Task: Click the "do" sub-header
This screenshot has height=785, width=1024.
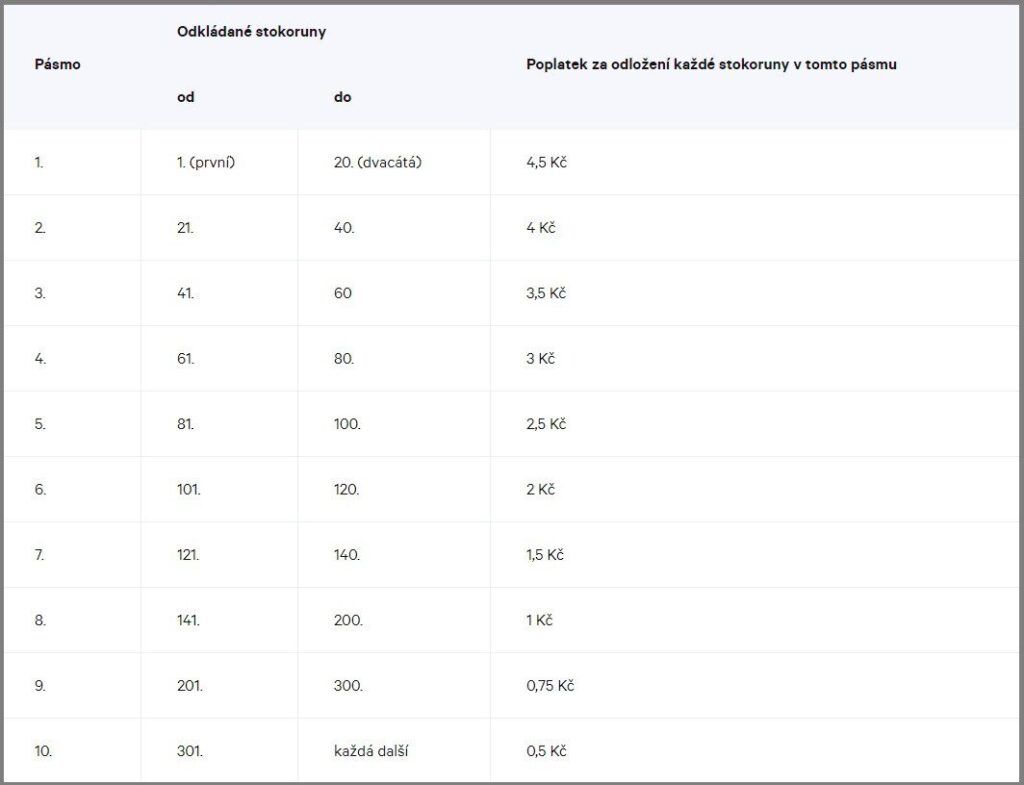Action: [x=342, y=97]
